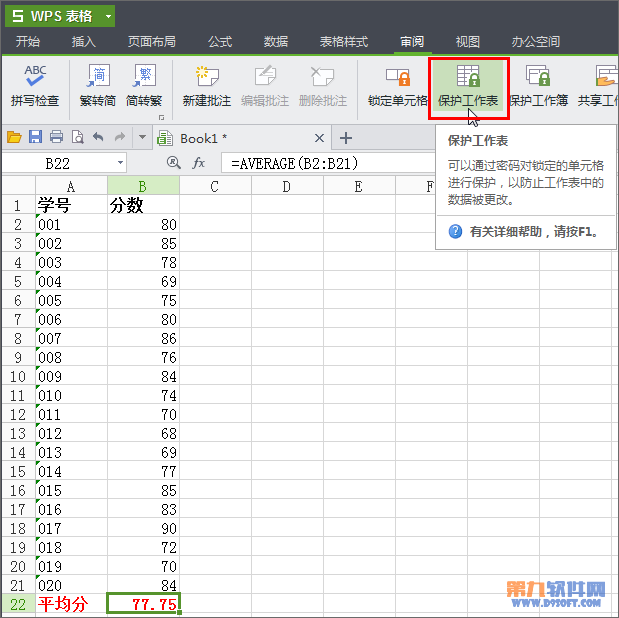Click the score cell 90 in row 18
The image size is (619, 618).
(x=143, y=528)
